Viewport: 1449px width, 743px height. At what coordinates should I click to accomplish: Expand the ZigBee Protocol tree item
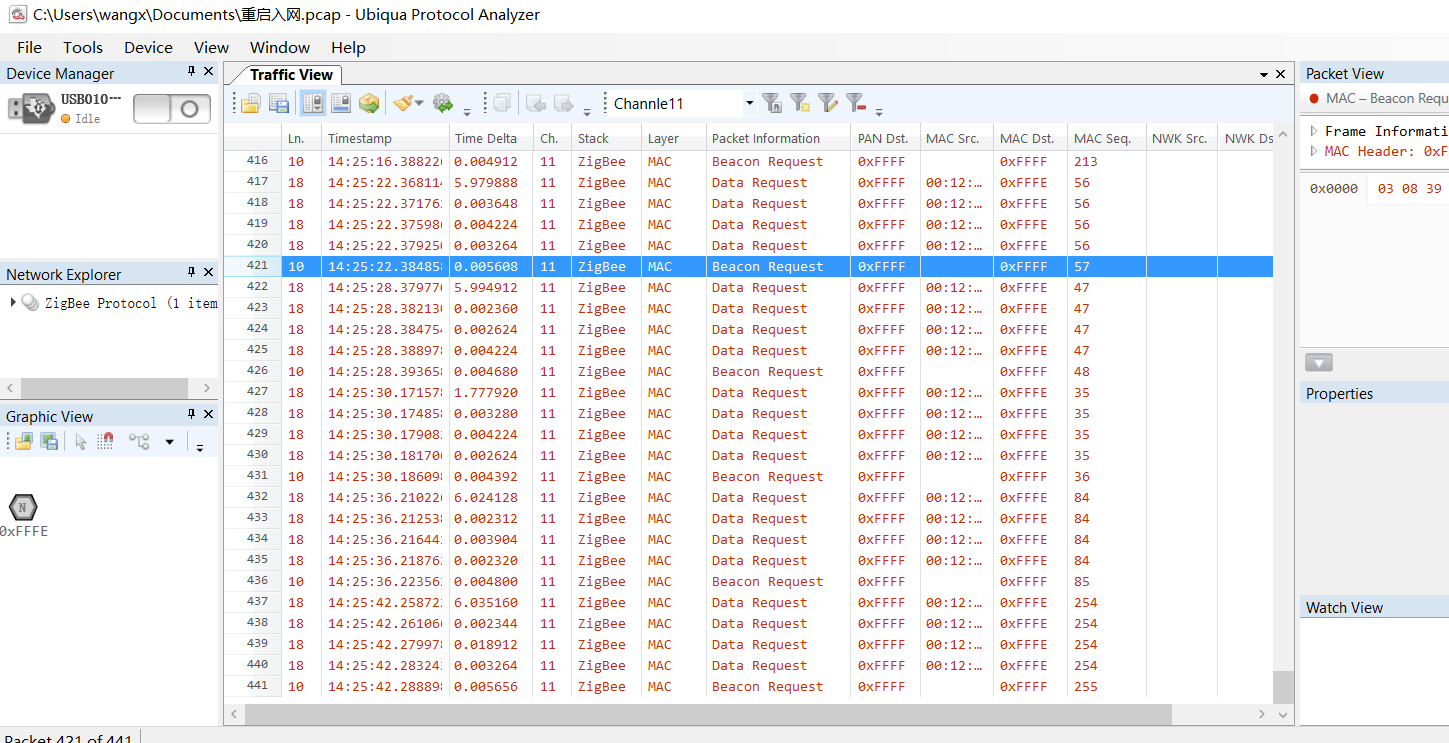(13, 302)
